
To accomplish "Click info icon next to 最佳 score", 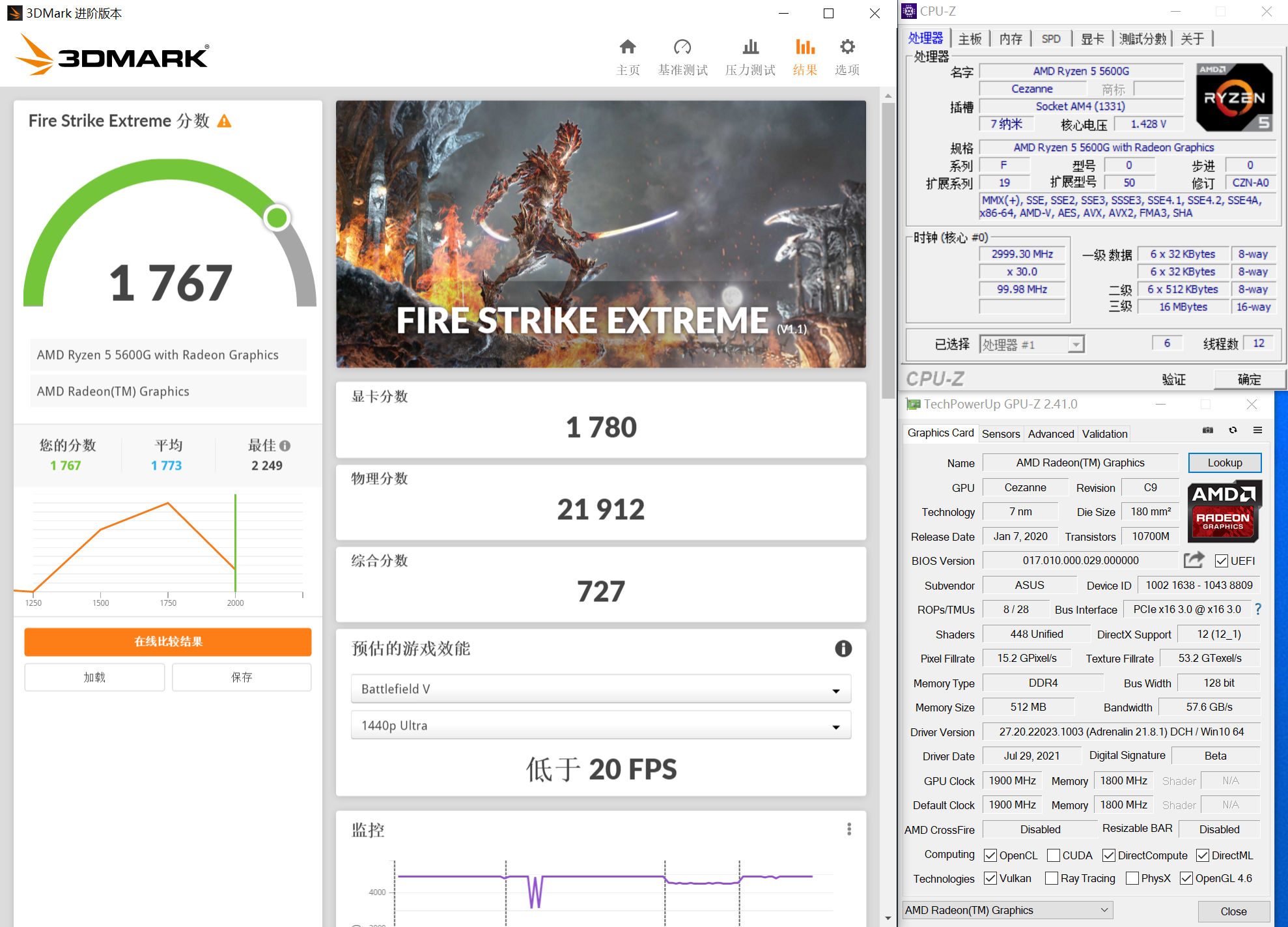I will click(285, 446).
